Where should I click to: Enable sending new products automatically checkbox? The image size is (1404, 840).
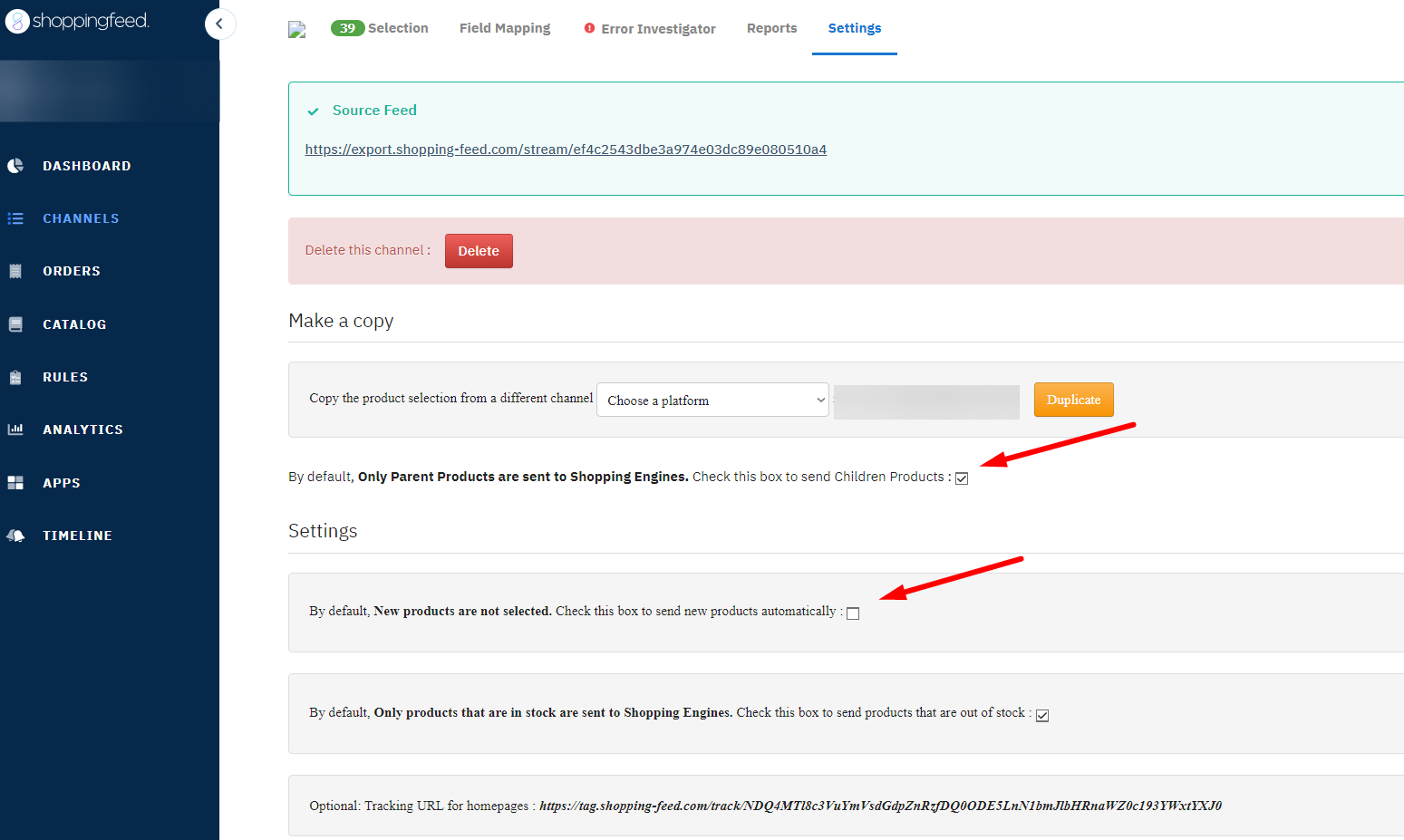pos(853,613)
